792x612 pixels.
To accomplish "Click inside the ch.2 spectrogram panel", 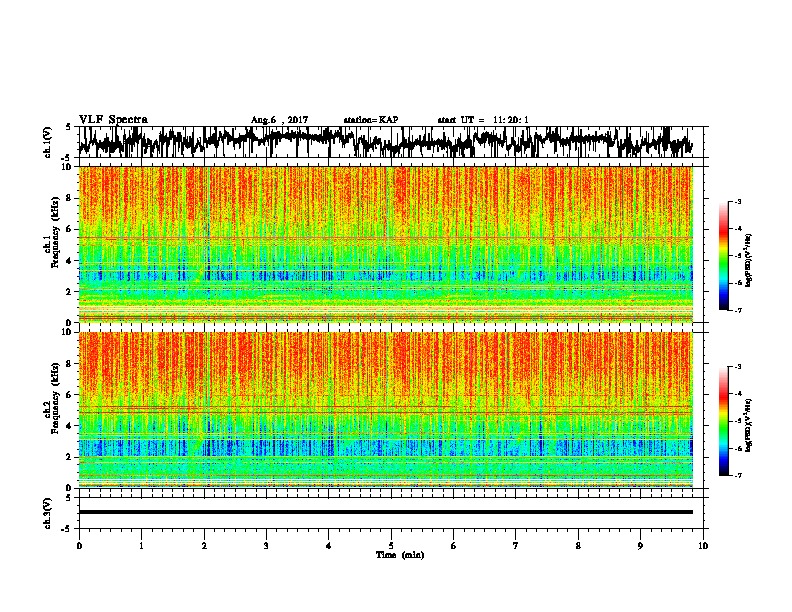I will click(386, 410).
